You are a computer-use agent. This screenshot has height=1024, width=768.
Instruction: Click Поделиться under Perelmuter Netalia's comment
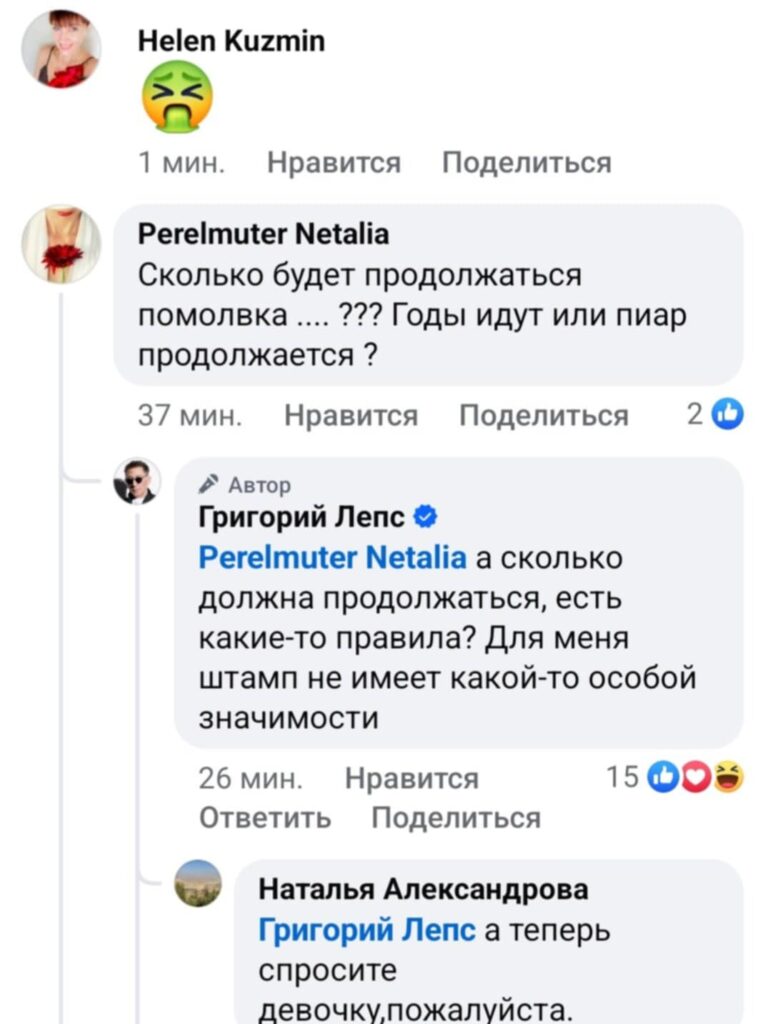543,415
